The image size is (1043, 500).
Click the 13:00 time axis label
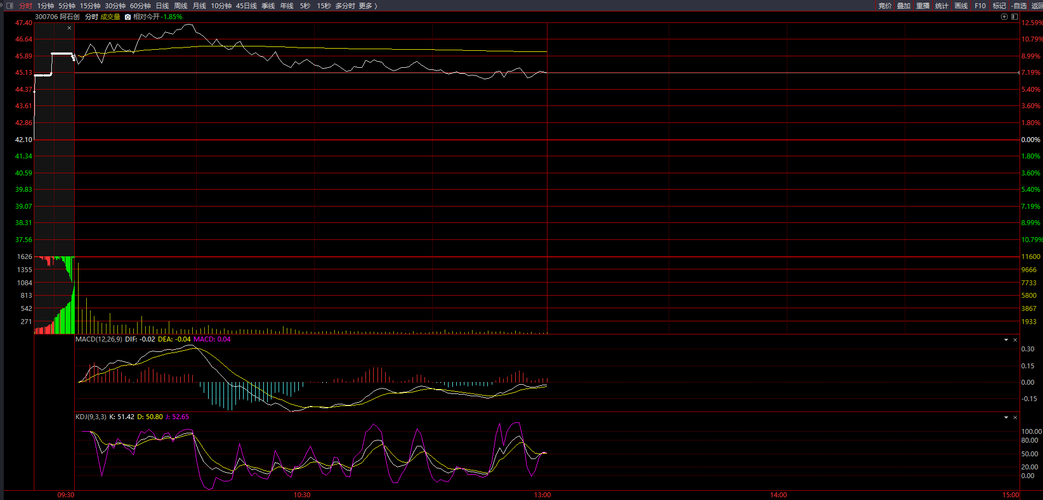pos(543,495)
